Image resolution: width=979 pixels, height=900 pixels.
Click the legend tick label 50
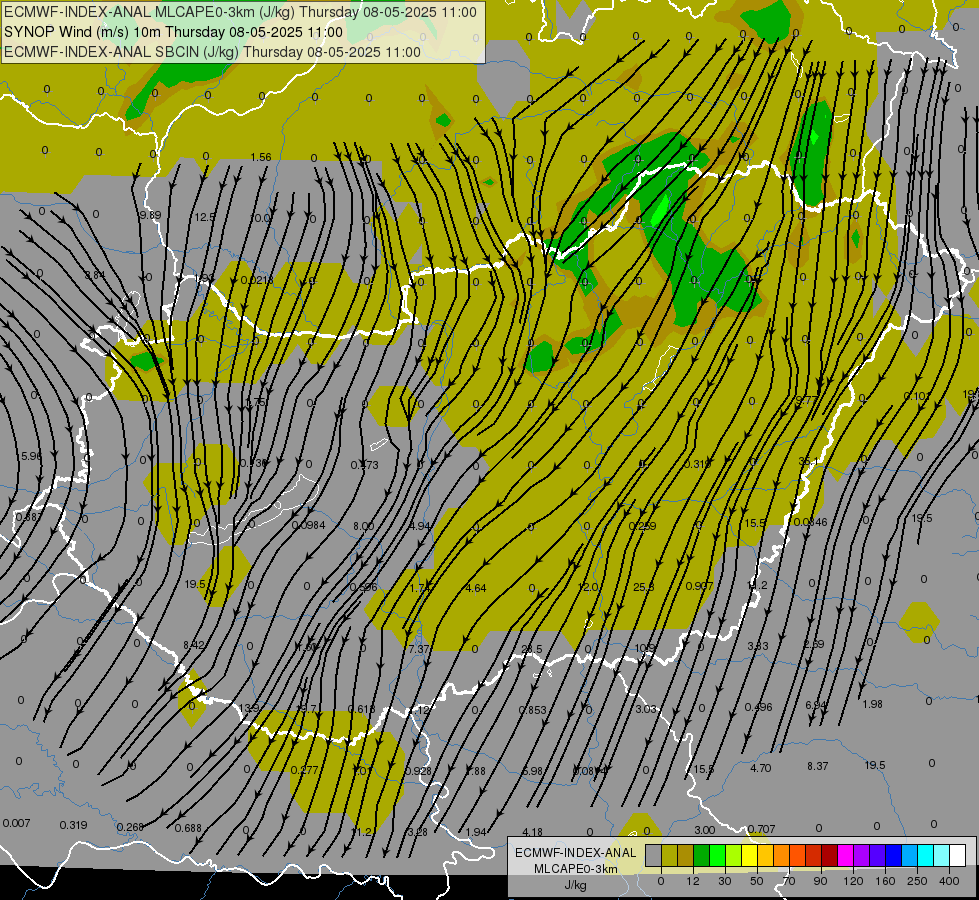[757, 881]
